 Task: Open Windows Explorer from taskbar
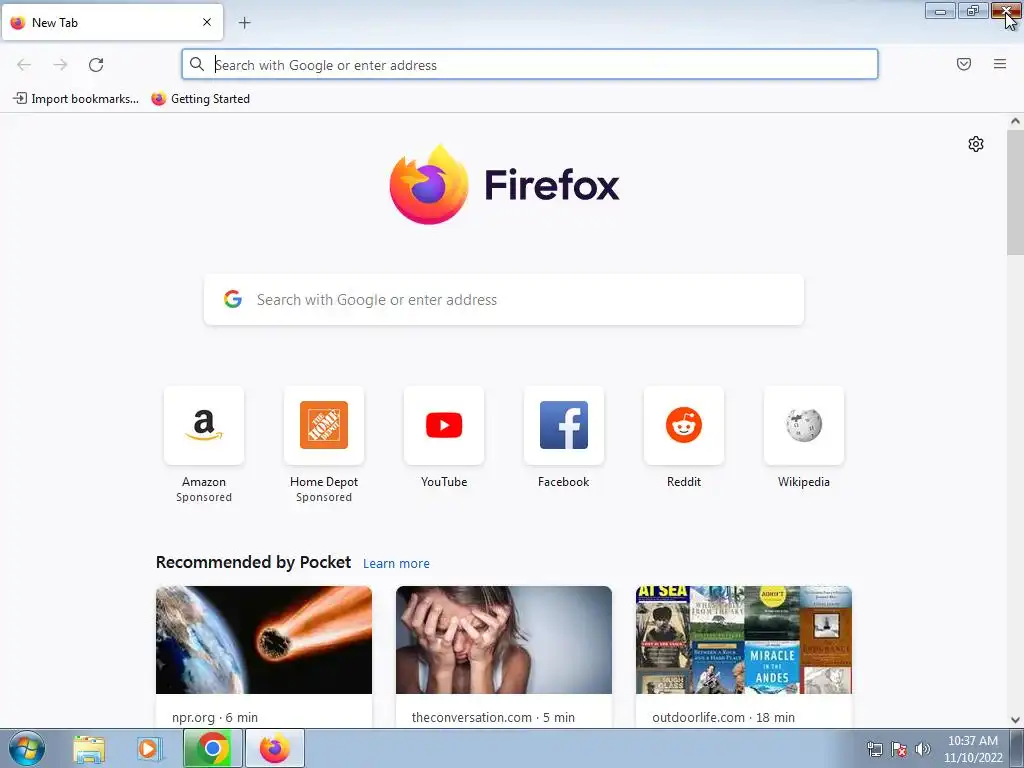pos(89,749)
